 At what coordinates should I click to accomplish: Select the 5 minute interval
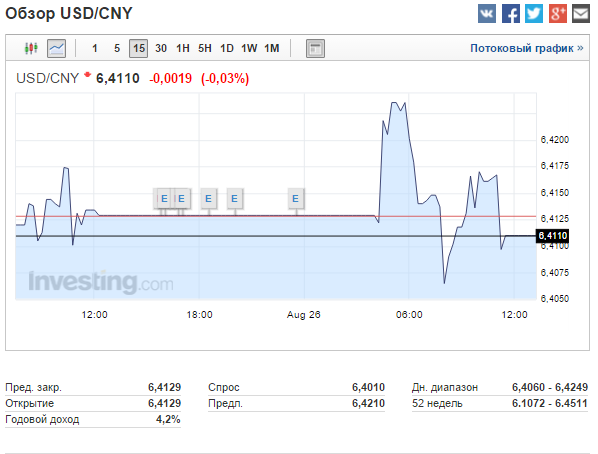pyautogui.click(x=117, y=48)
